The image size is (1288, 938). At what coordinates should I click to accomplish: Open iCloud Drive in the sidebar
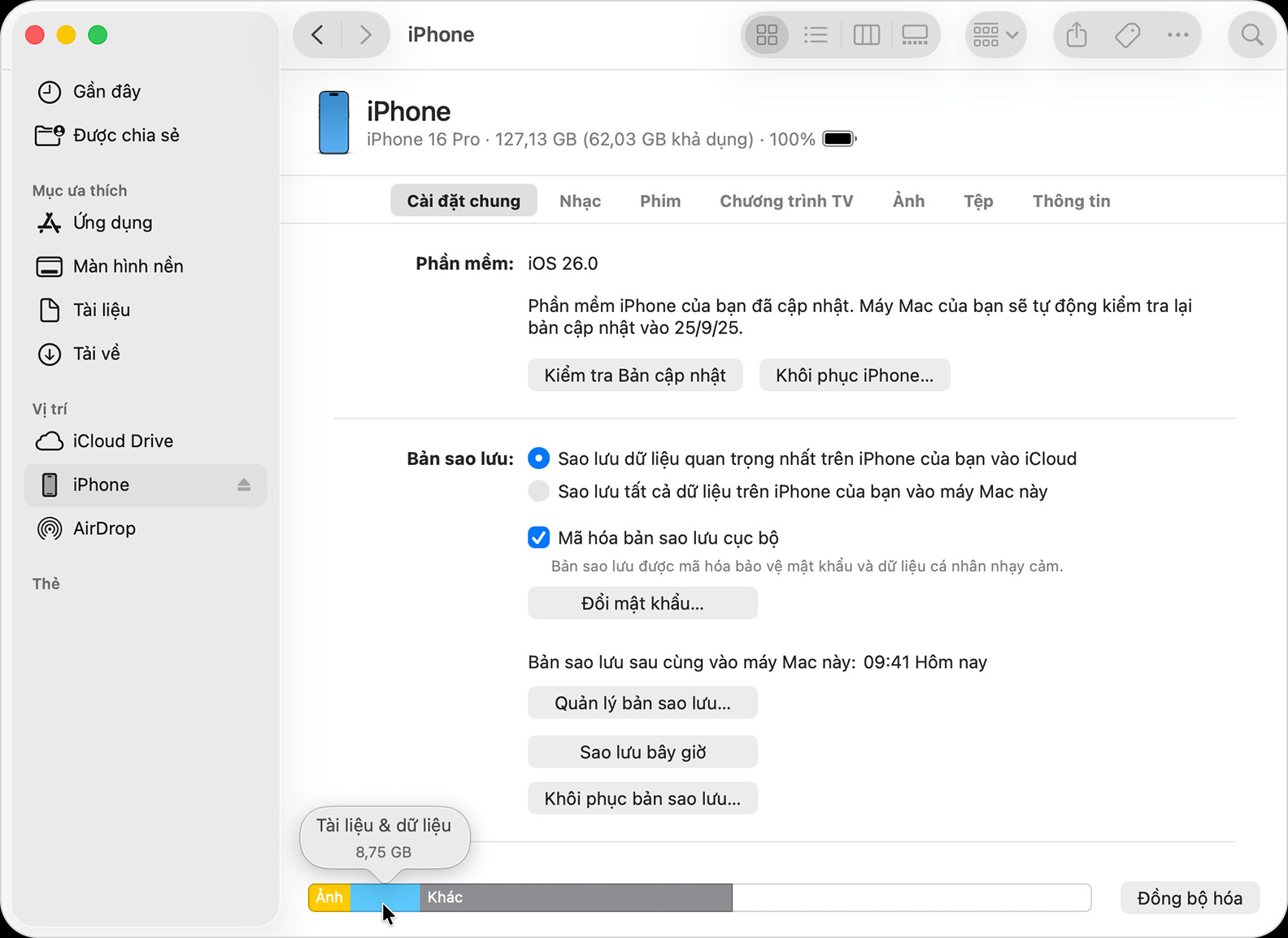coord(123,441)
